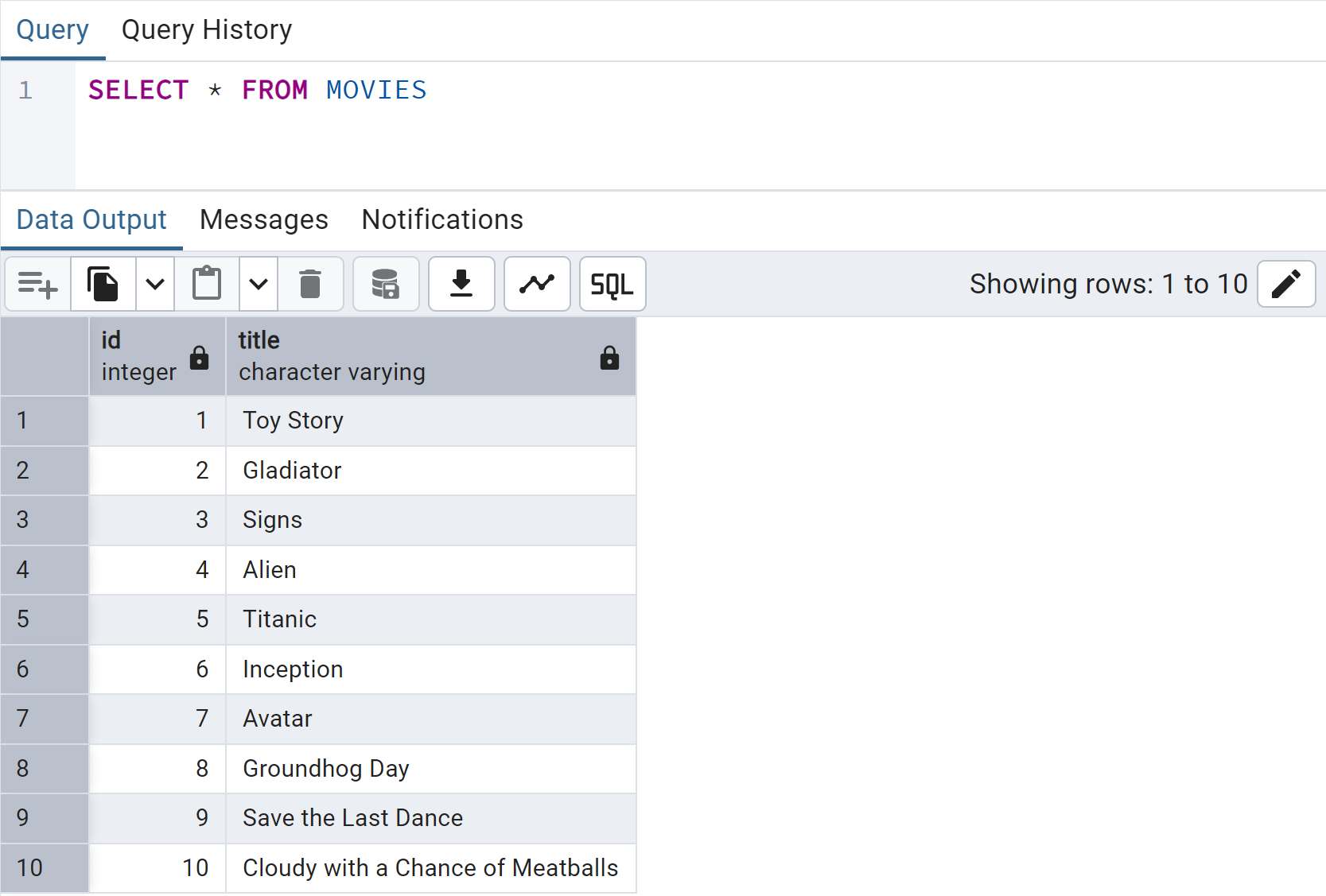
Task: Click the id cell for Inception row
Action: coord(157,669)
